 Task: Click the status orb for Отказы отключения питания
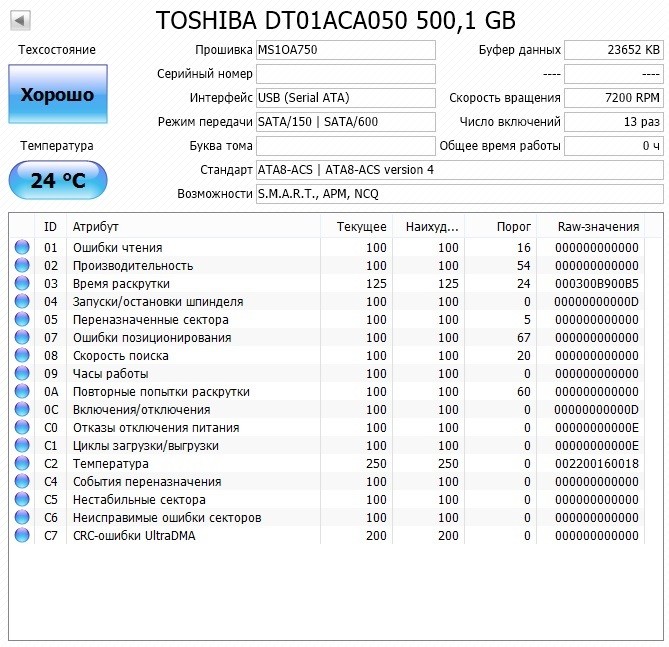tap(22, 427)
